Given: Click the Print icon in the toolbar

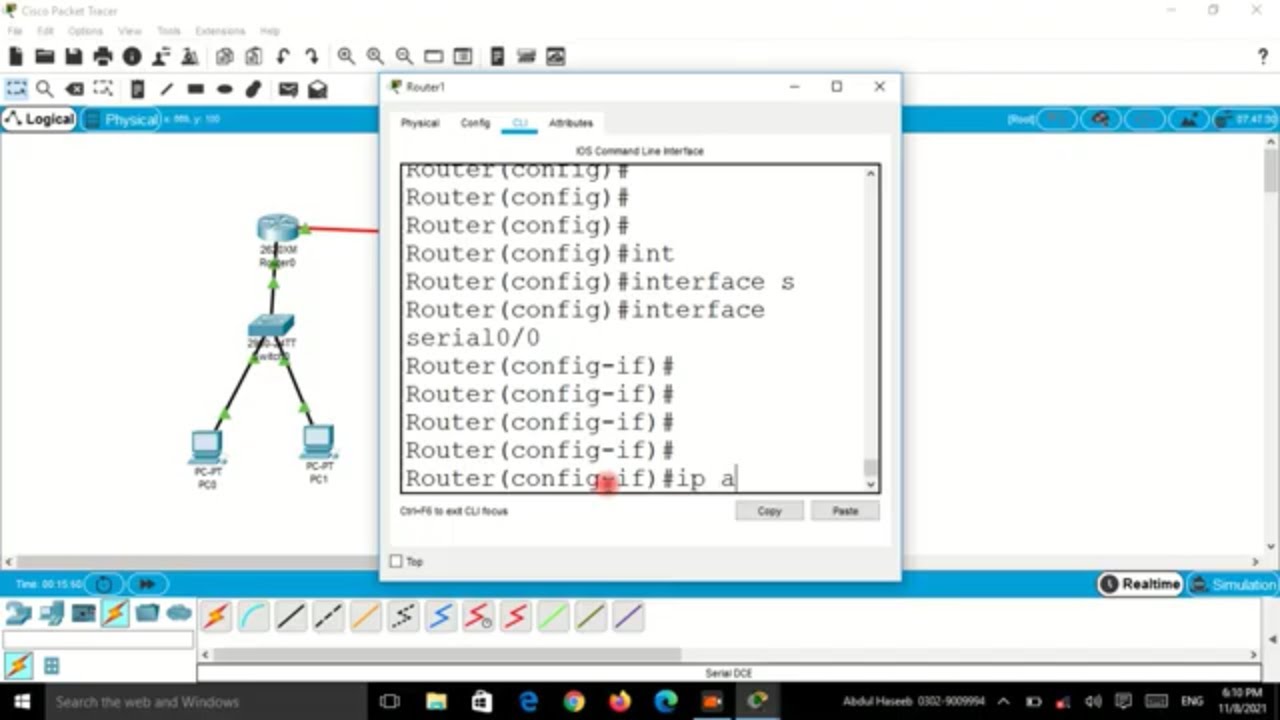Looking at the screenshot, I should pos(103,57).
